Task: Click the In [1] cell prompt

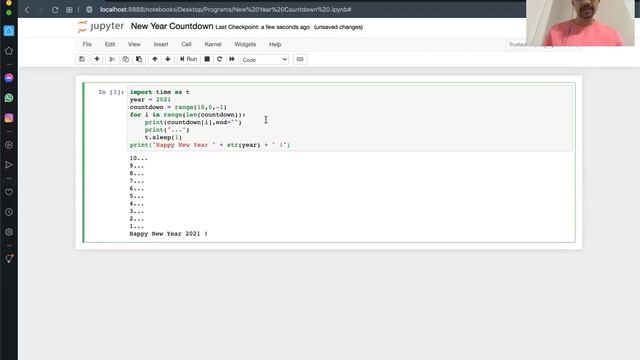Action: [x=111, y=92]
